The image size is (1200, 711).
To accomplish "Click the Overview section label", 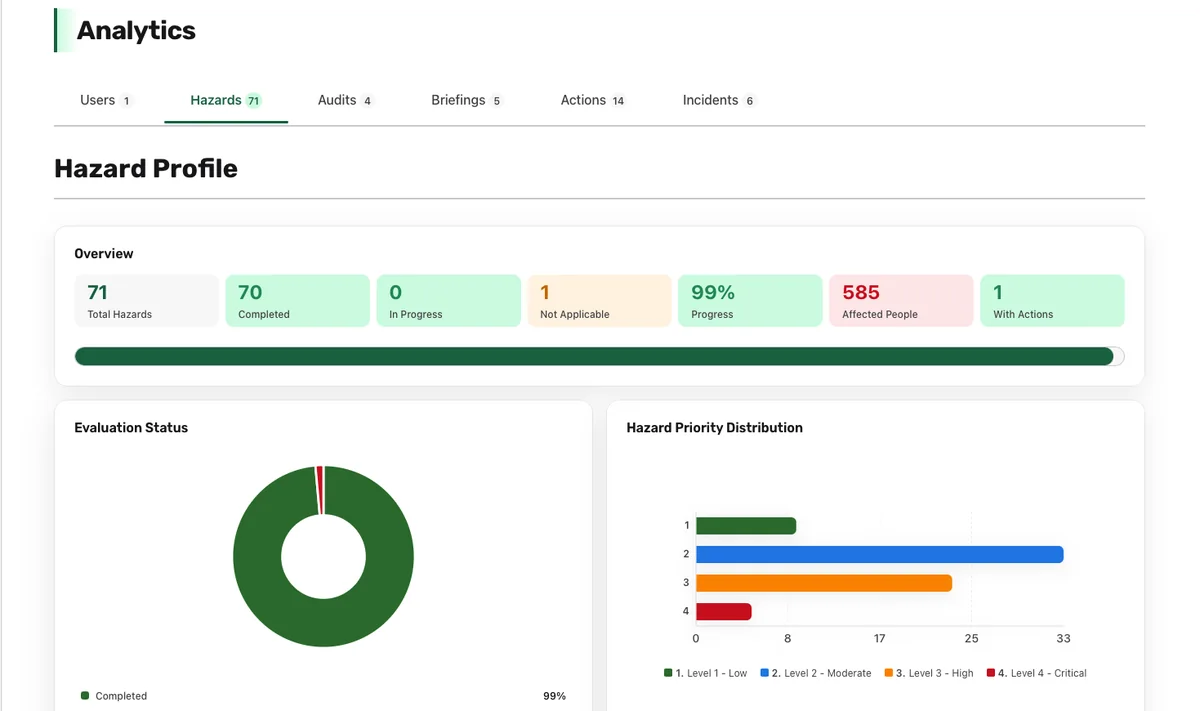I will [104, 254].
